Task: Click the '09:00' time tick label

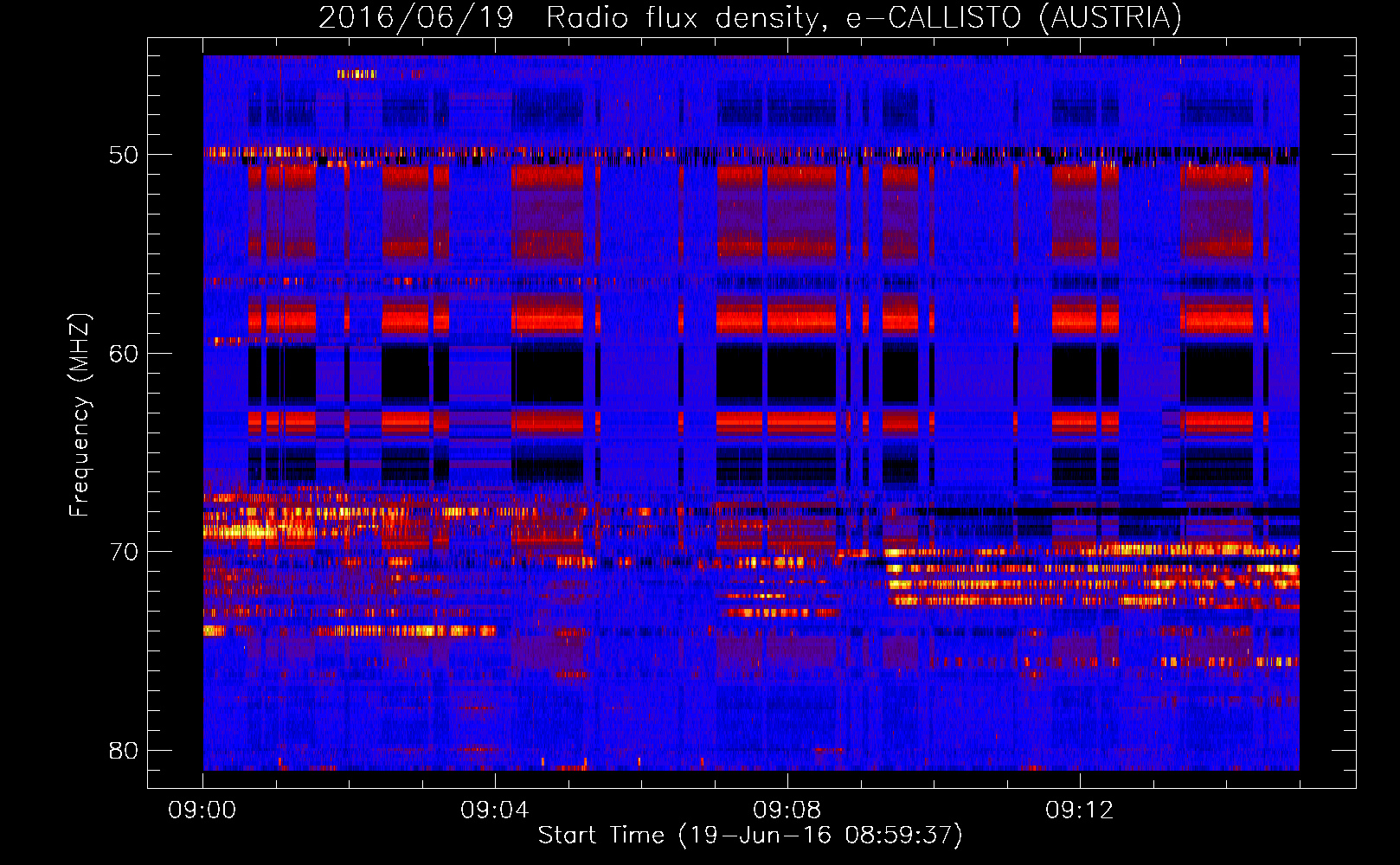Action: coord(202,811)
